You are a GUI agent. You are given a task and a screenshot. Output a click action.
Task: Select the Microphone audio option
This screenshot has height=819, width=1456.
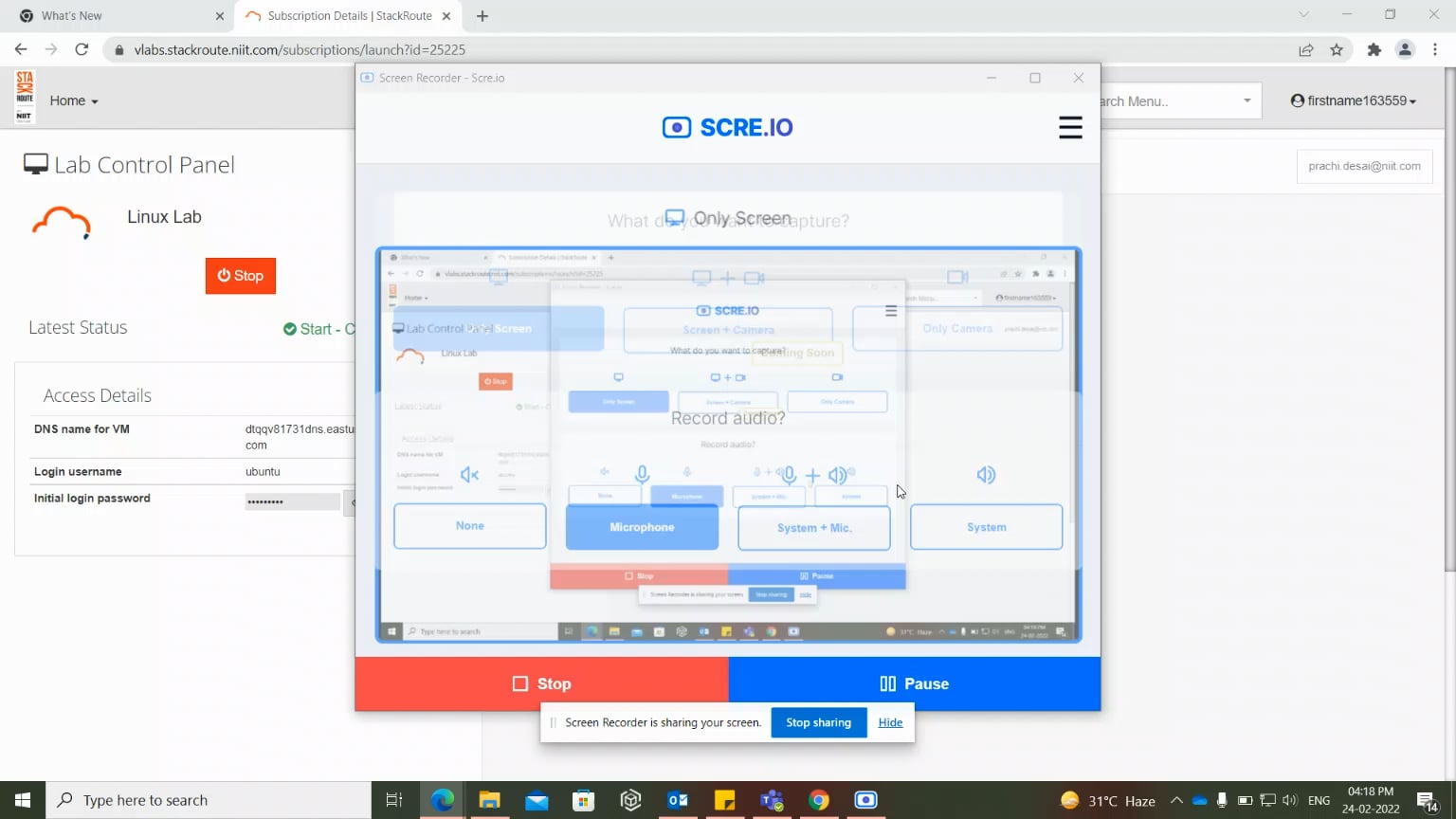pyautogui.click(x=642, y=527)
